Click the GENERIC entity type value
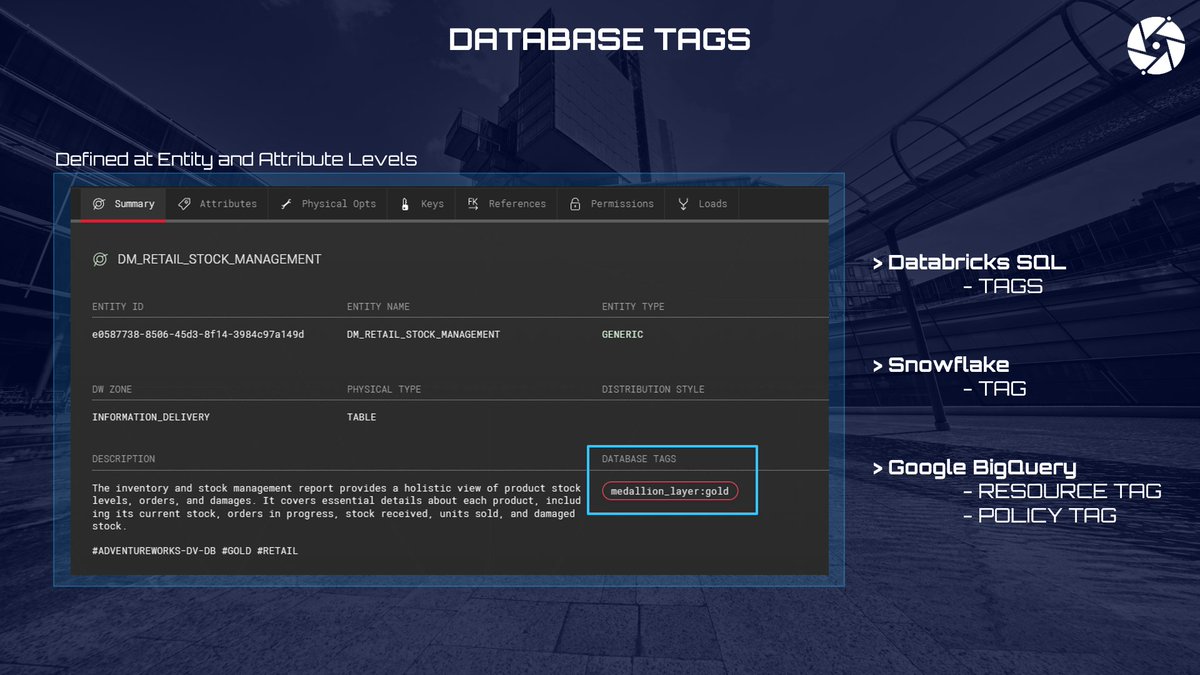 pos(622,334)
